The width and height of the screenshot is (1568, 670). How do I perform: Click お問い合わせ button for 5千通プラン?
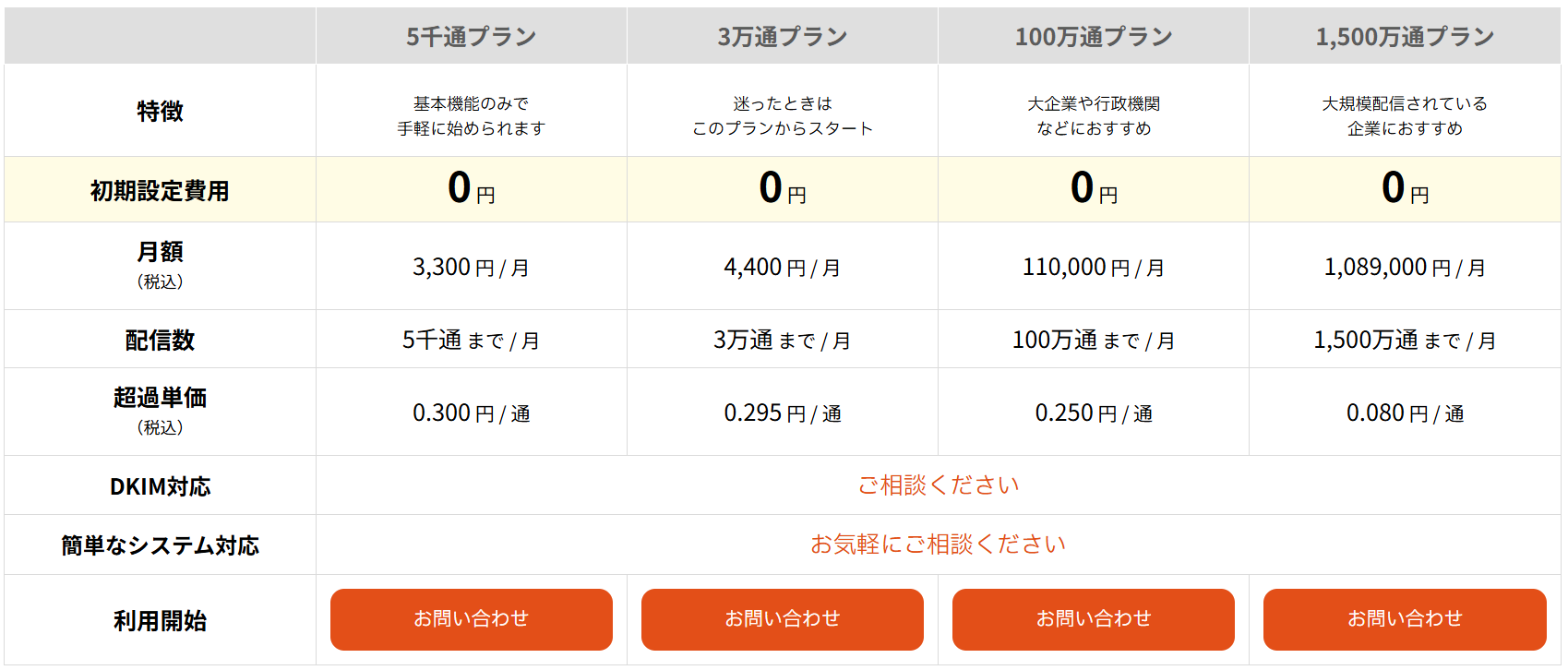[471, 619]
